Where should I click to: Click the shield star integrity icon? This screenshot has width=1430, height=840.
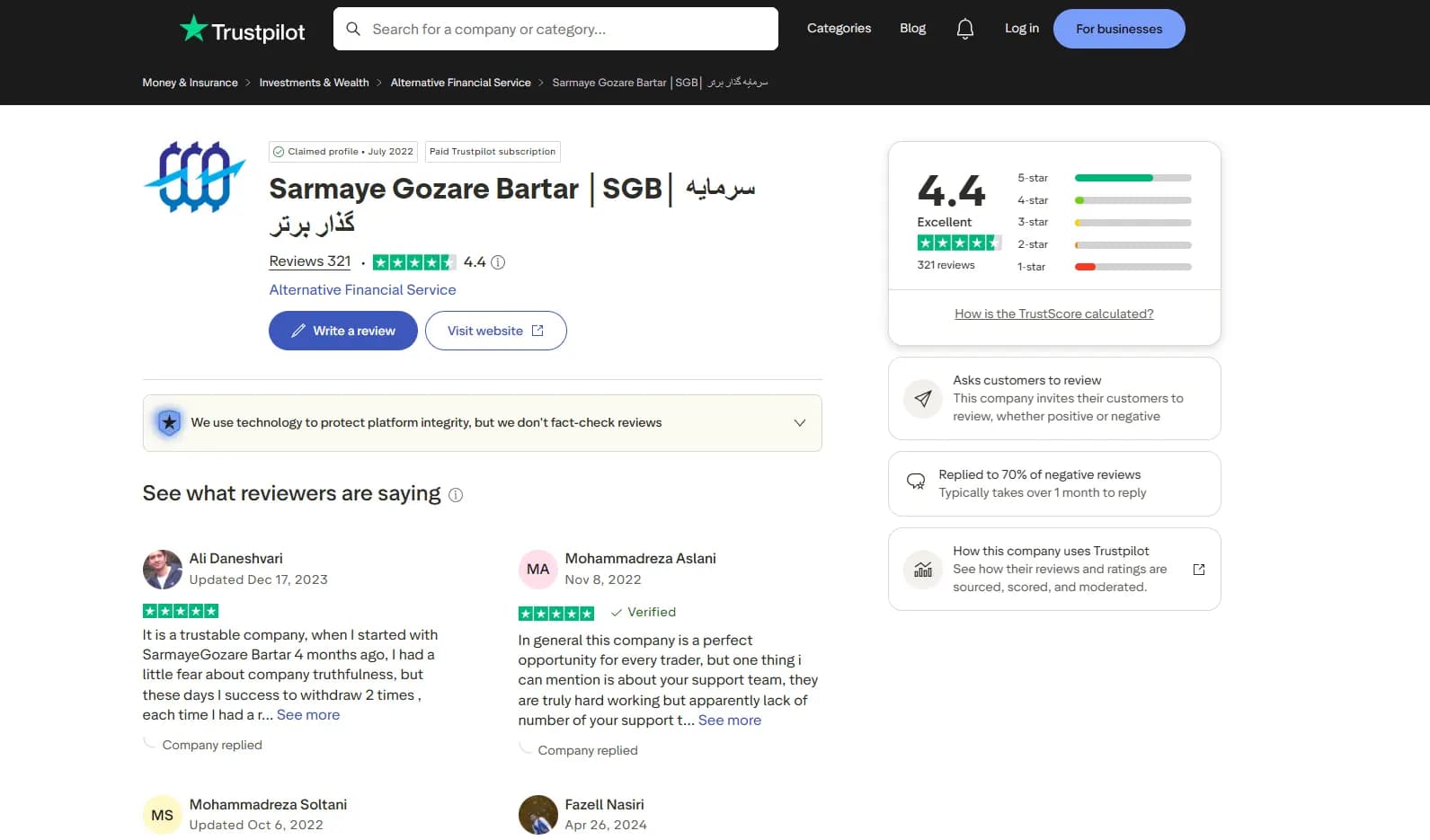tap(169, 422)
